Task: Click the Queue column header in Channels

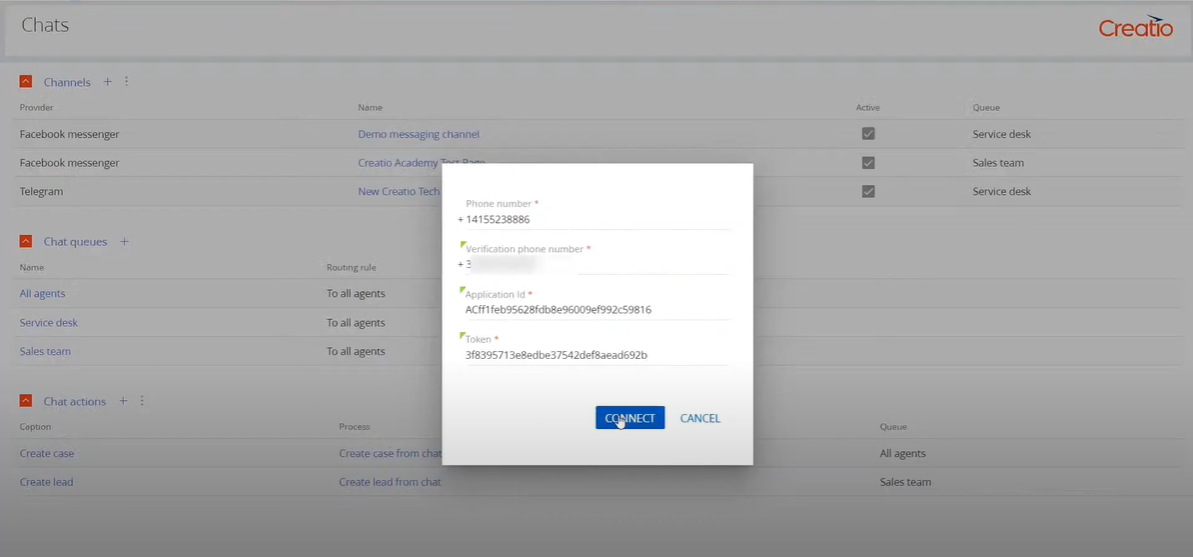Action: coord(985,108)
